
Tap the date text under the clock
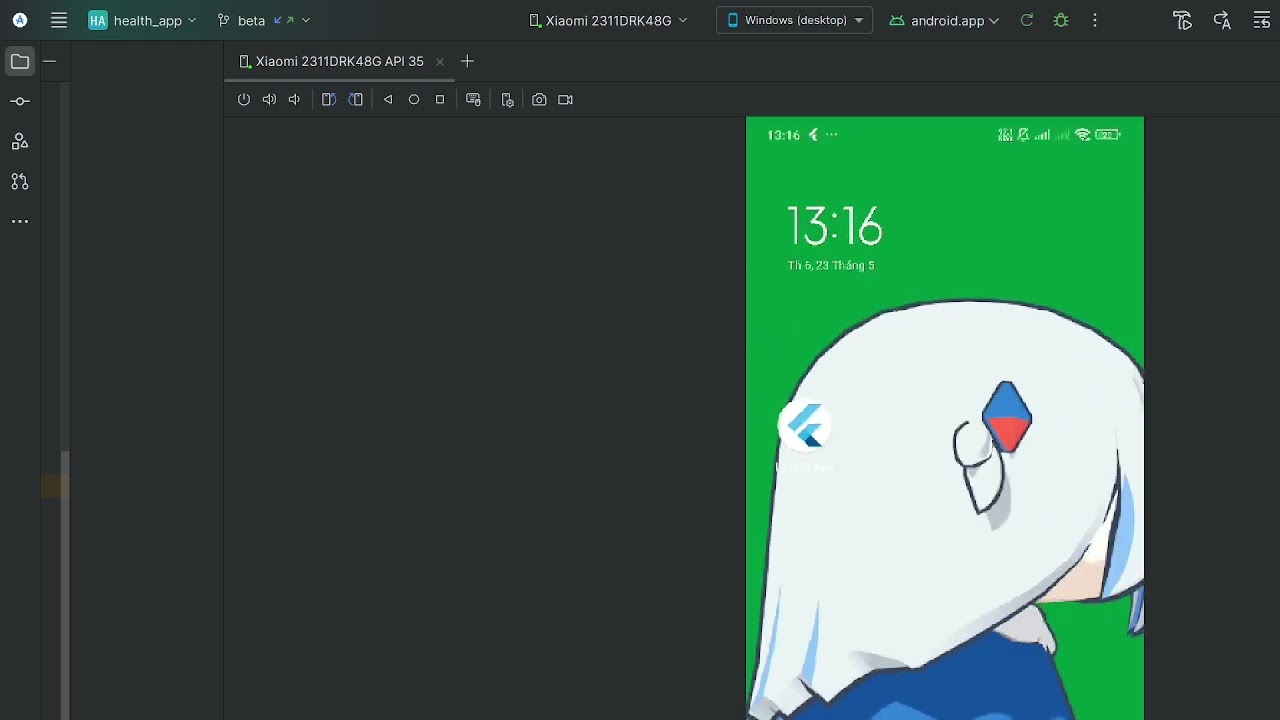click(x=831, y=265)
